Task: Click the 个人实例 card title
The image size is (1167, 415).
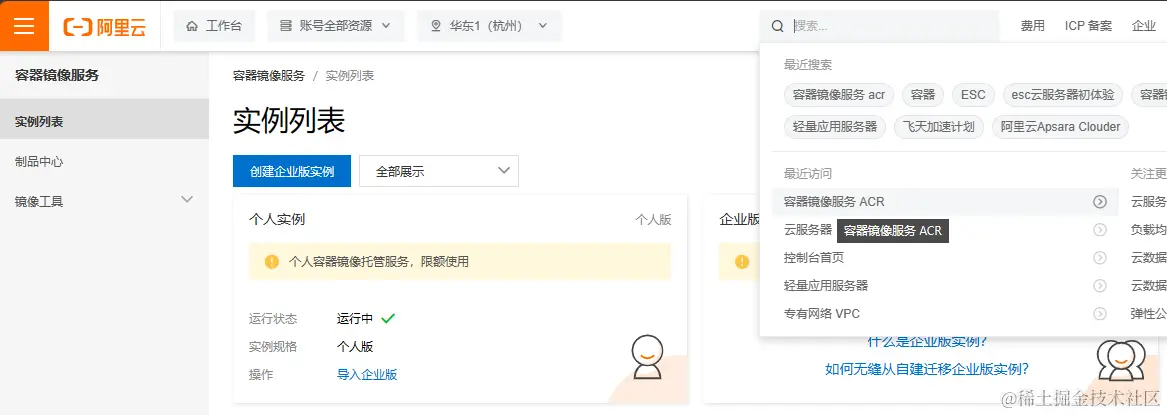Action: [x=276, y=219]
